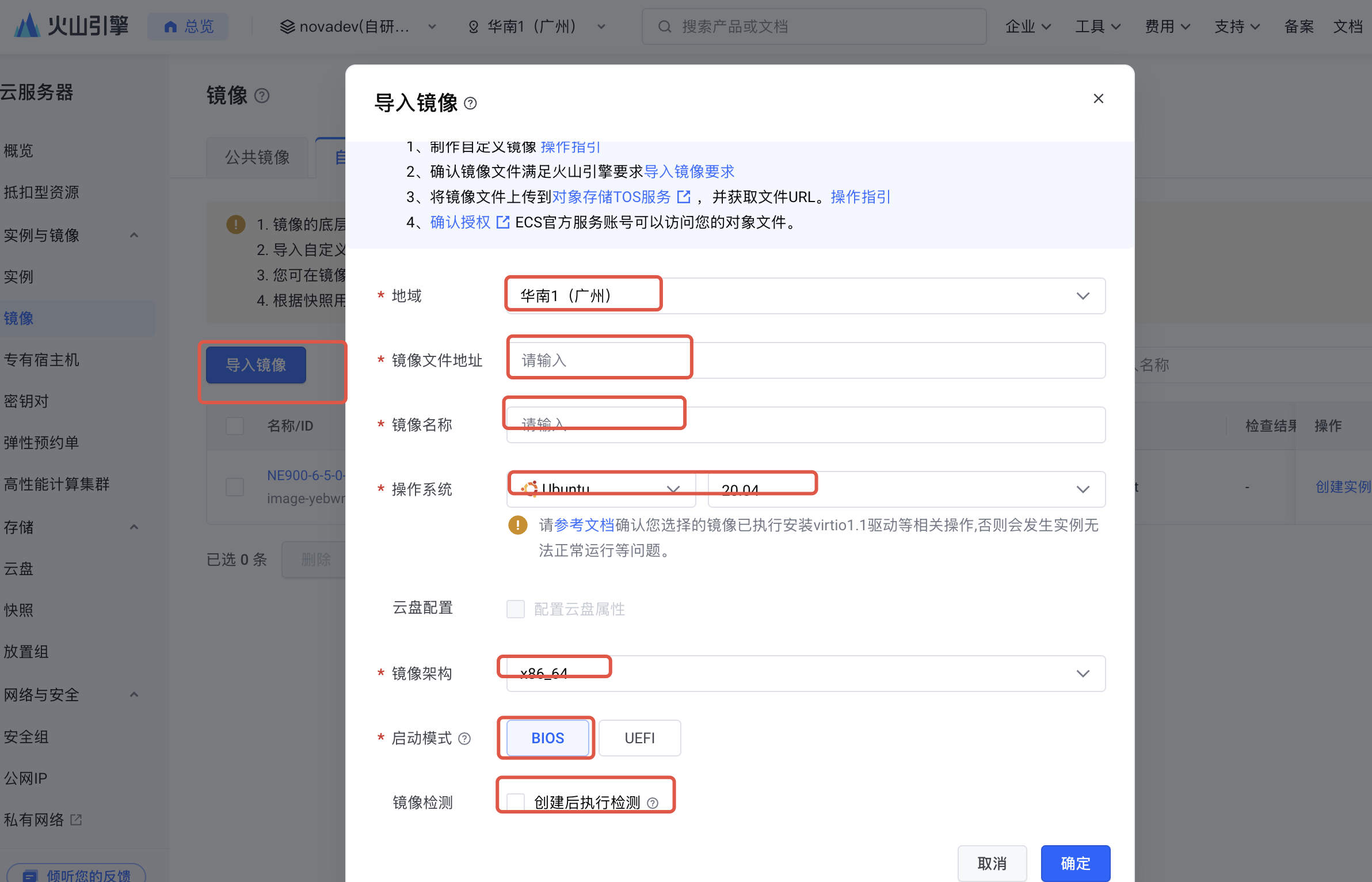Click the external-link icon after TOS服务
1372x882 pixels.
coord(684,197)
